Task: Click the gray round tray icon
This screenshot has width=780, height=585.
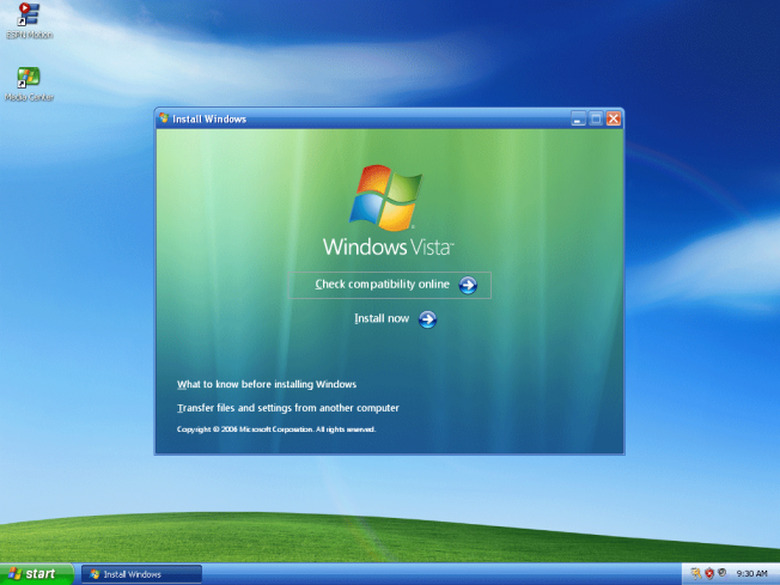Action: point(722,573)
